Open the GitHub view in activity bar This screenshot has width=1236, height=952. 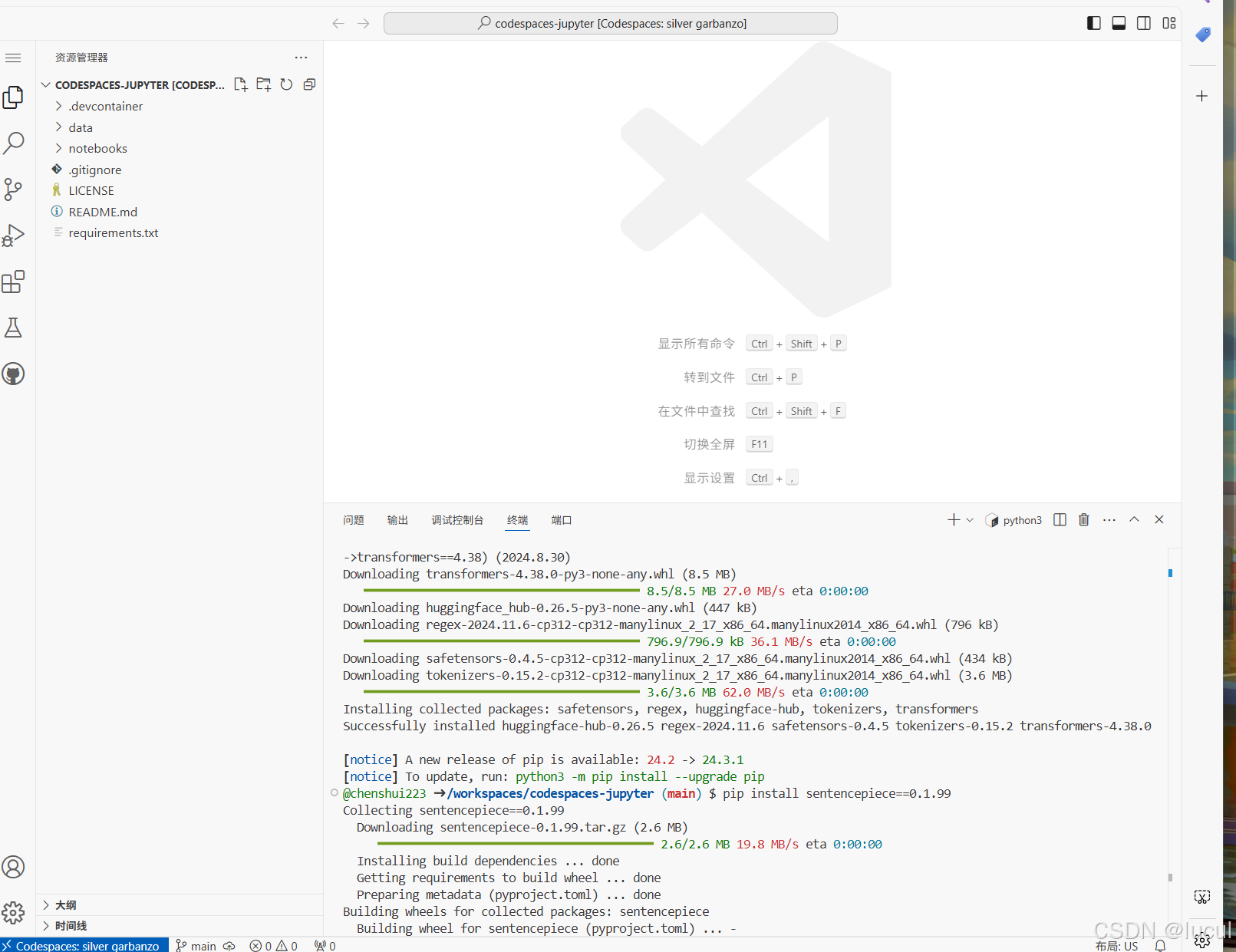coord(14,374)
